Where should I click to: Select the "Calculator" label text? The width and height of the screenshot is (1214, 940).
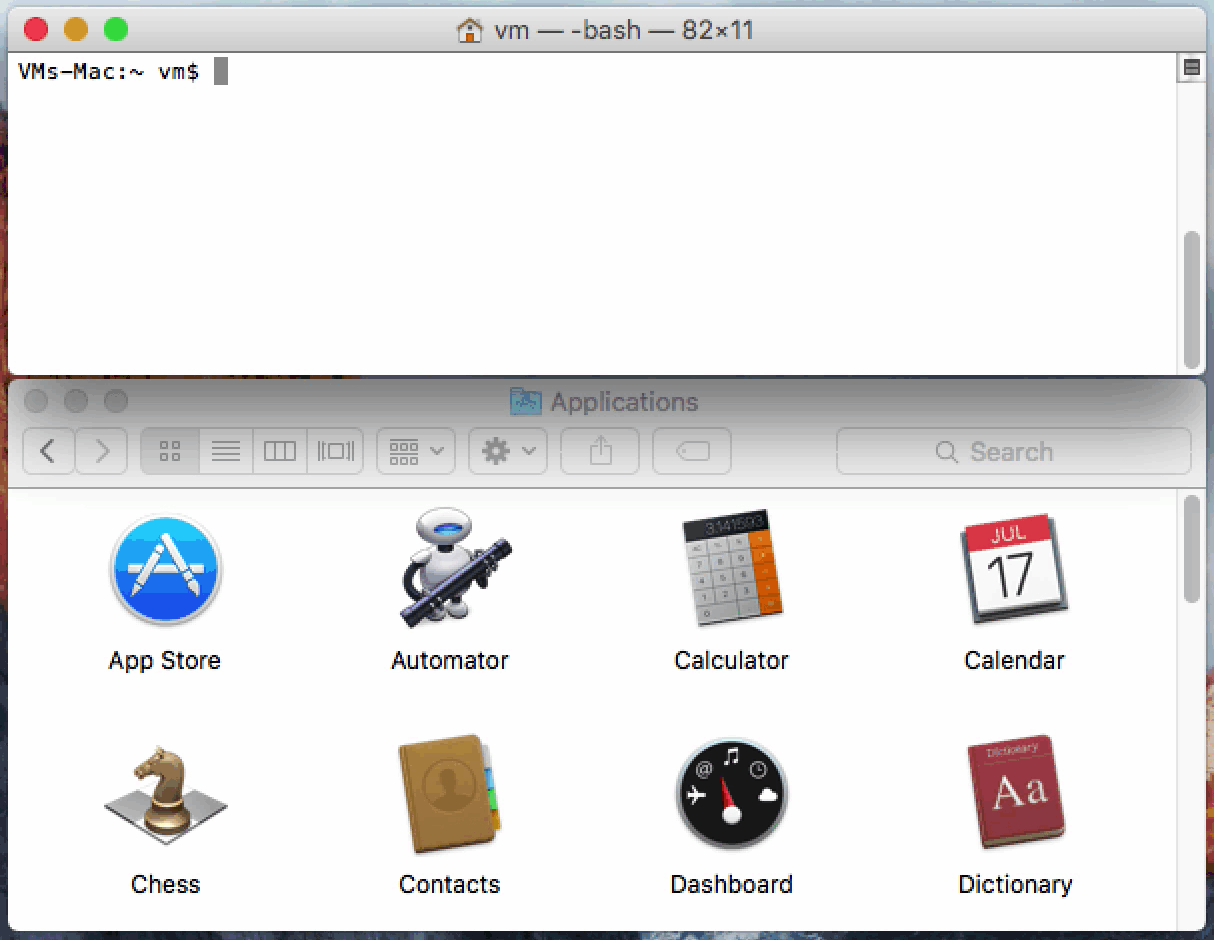point(731,661)
